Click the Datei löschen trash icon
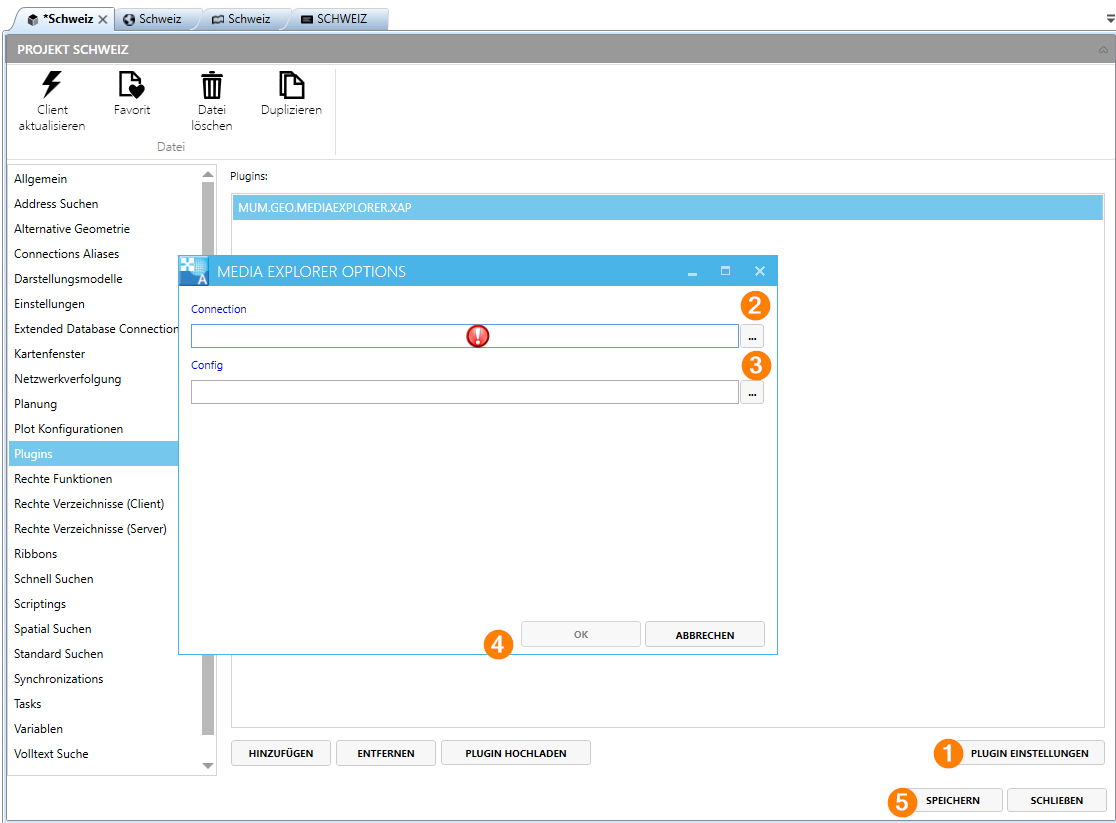Screen dimensions: 1116x823 coord(211,85)
